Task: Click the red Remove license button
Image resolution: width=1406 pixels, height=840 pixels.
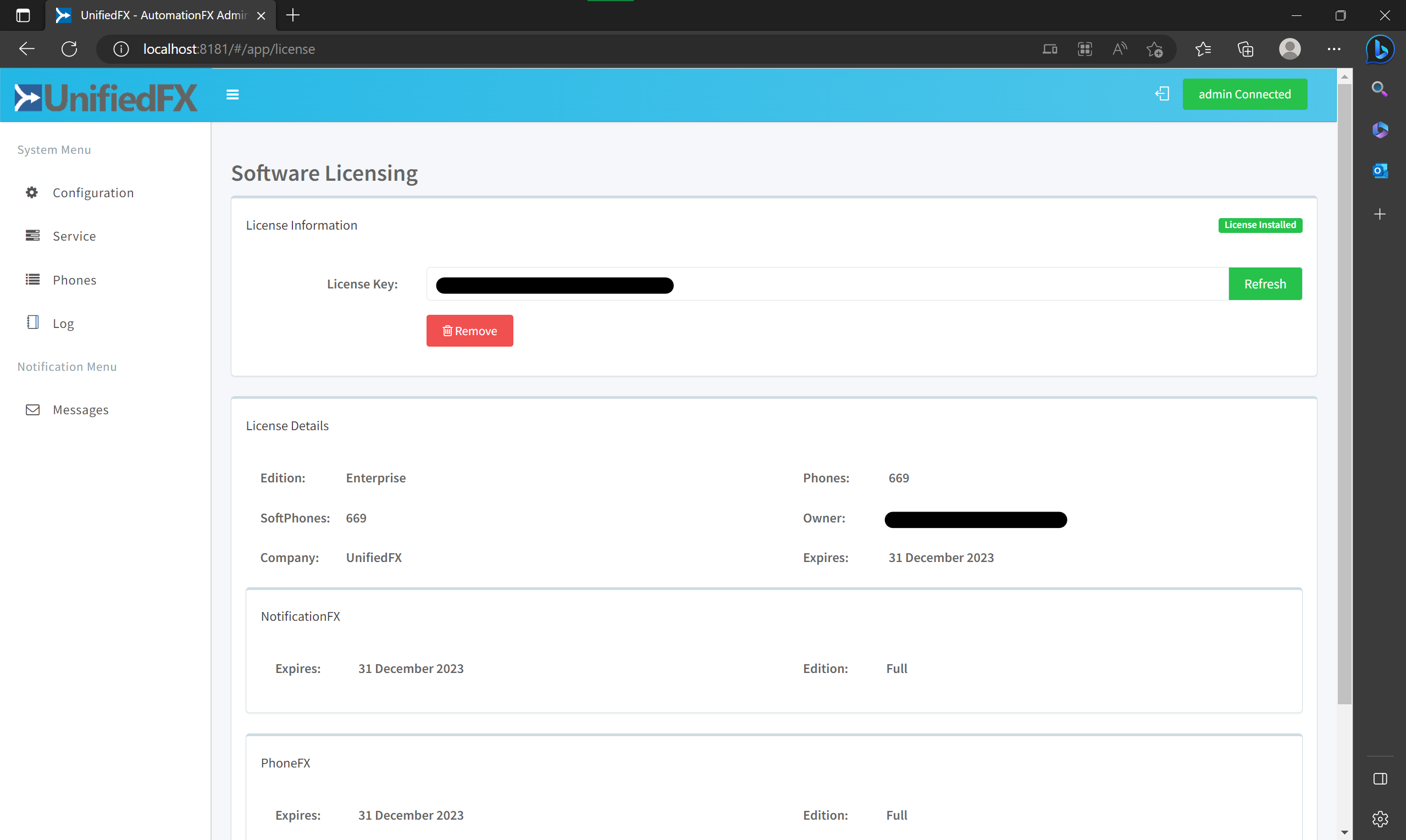Action: point(469,331)
